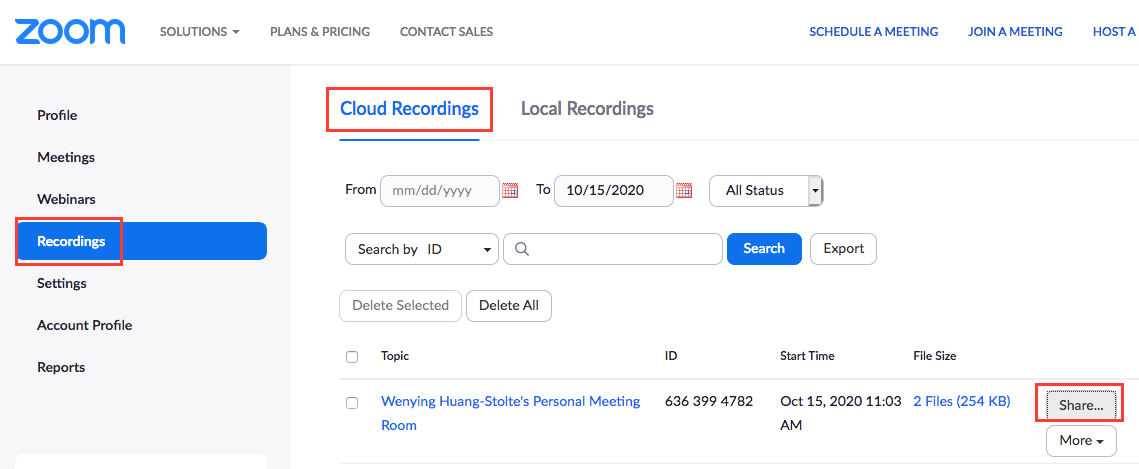Image resolution: width=1139 pixels, height=469 pixels.
Task: Click the Delete Selected button
Action: 400,306
